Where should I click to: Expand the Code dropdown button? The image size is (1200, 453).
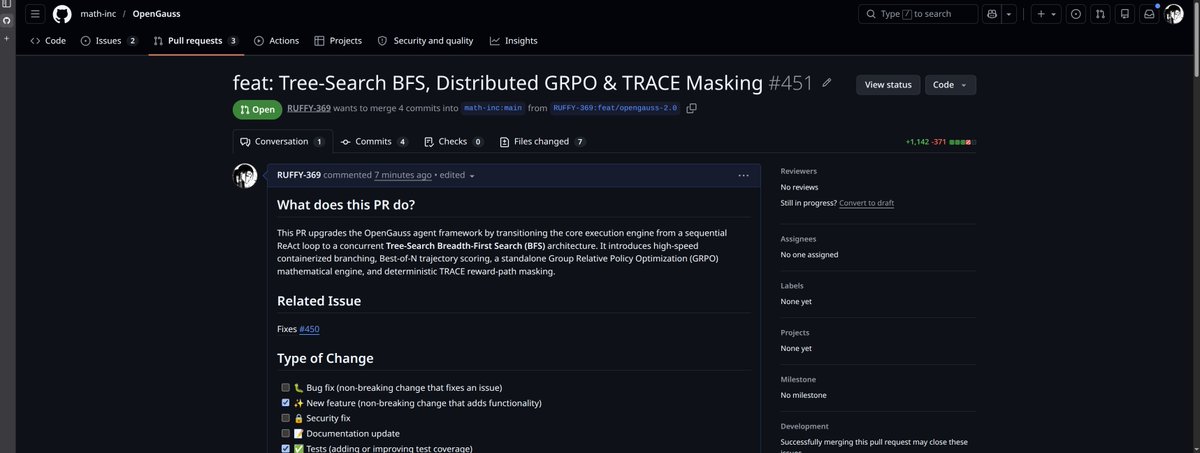(x=950, y=85)
